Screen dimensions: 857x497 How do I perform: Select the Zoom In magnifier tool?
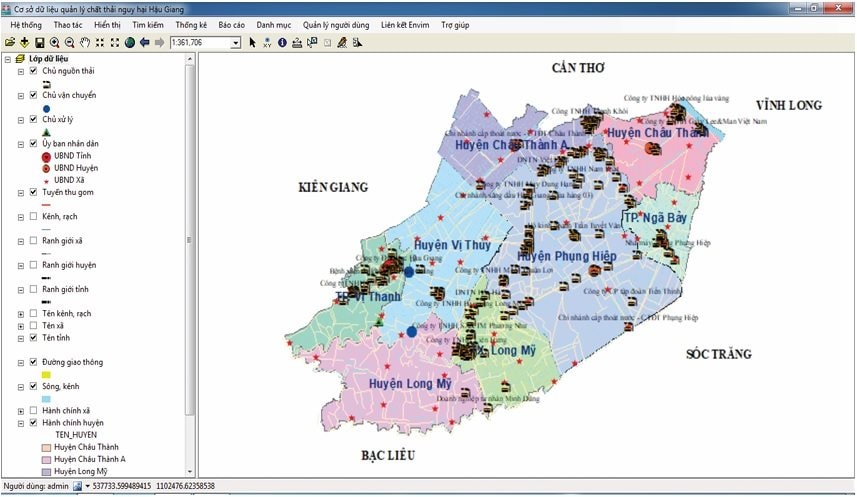(54, 43)
